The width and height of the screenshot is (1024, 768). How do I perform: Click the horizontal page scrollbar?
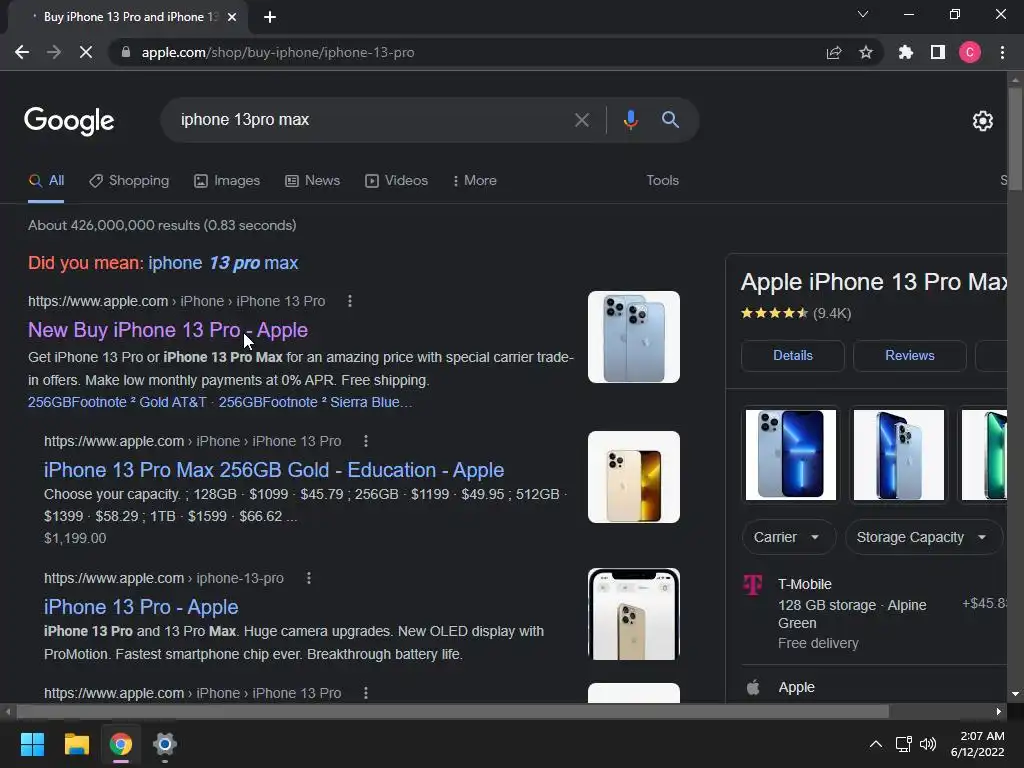[x=452, y=711]
